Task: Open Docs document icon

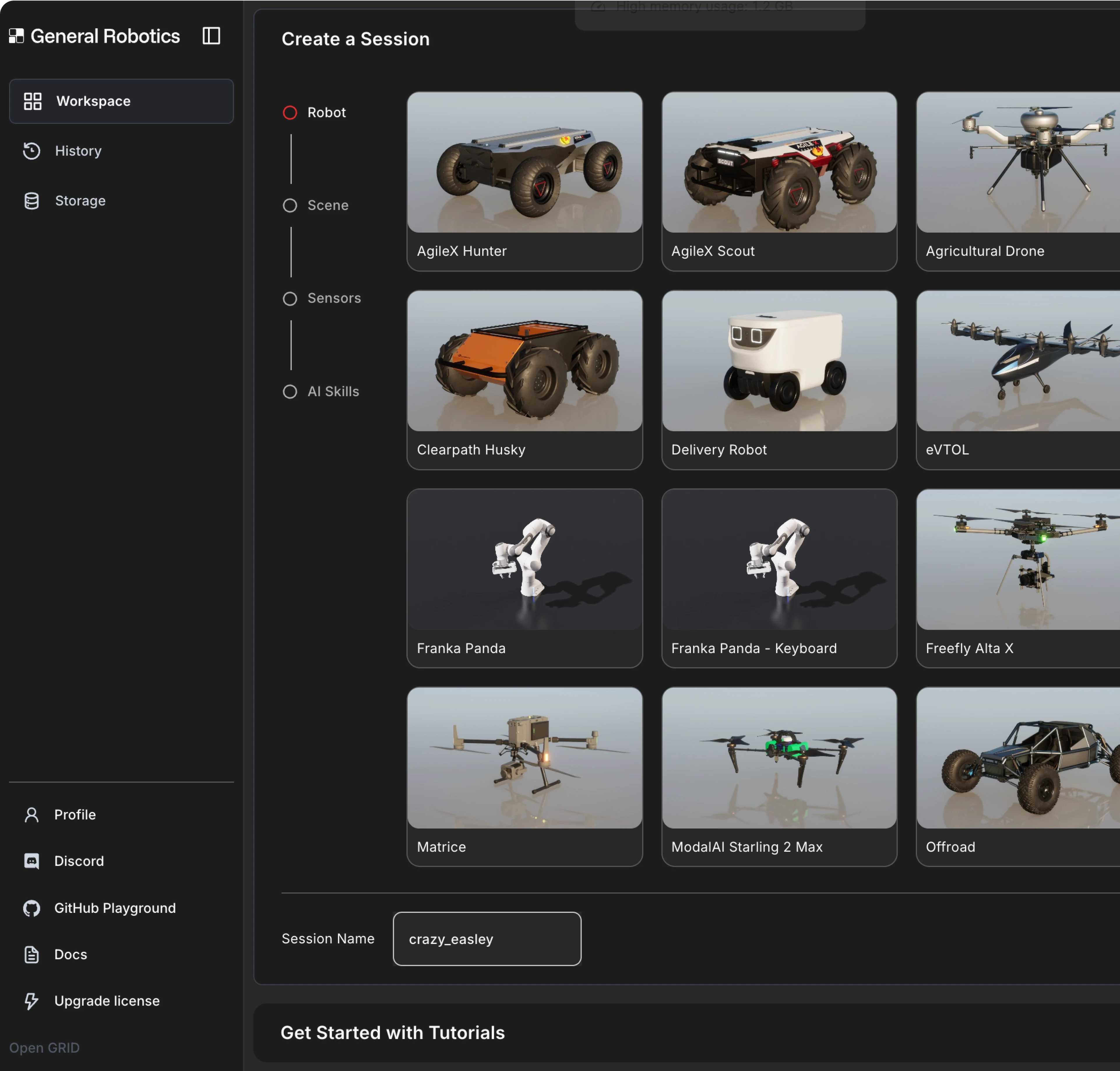Action: click(31, 954)
